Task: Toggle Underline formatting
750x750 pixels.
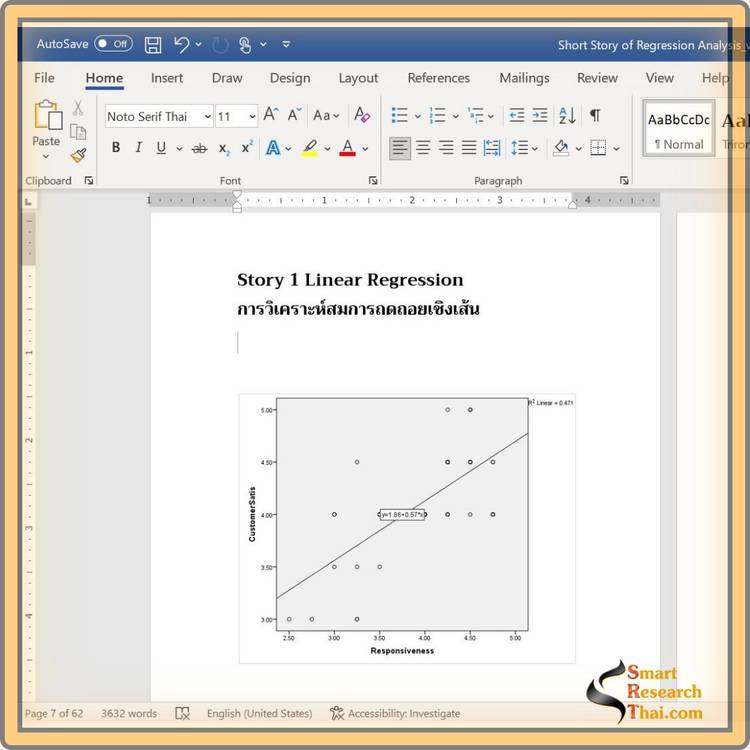Action: (161, 148)
